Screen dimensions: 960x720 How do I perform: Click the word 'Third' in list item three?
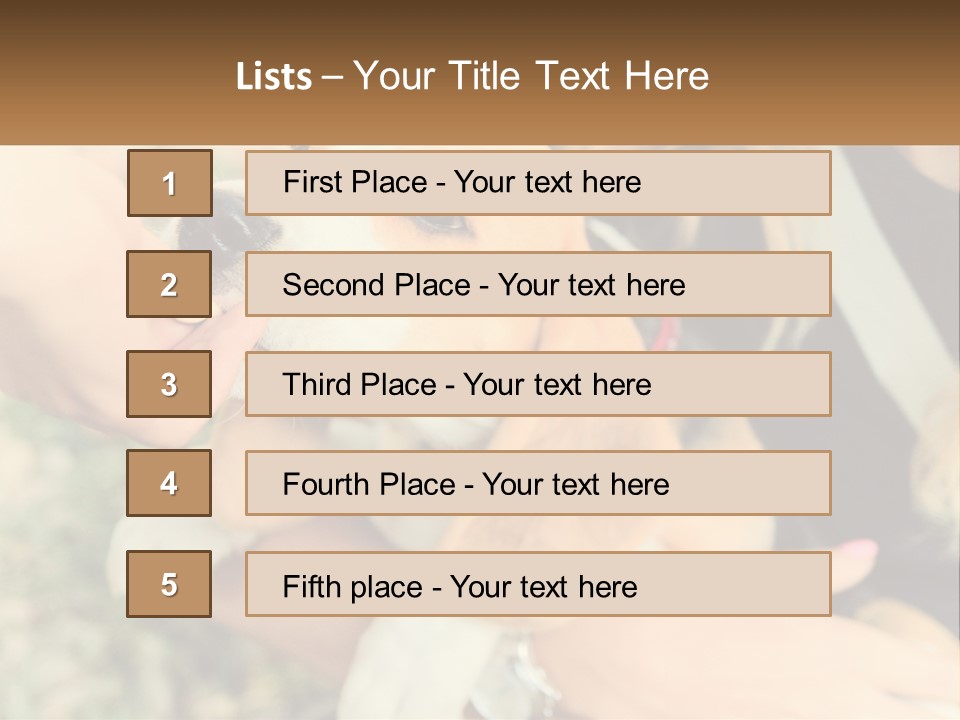(316, 385)
